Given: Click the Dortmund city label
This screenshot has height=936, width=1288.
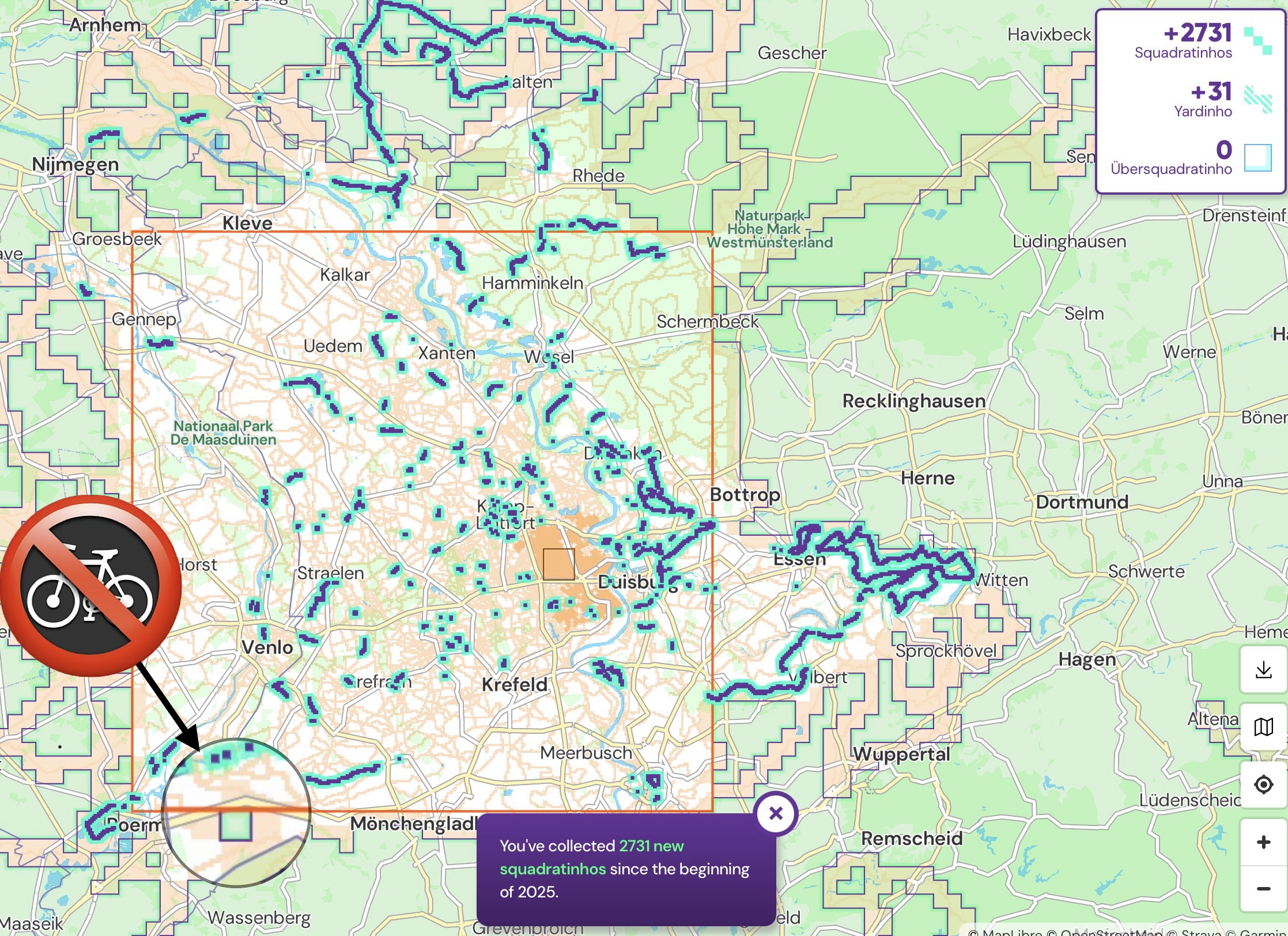Looking at the screenshot, I should [x=1082, y=502].
